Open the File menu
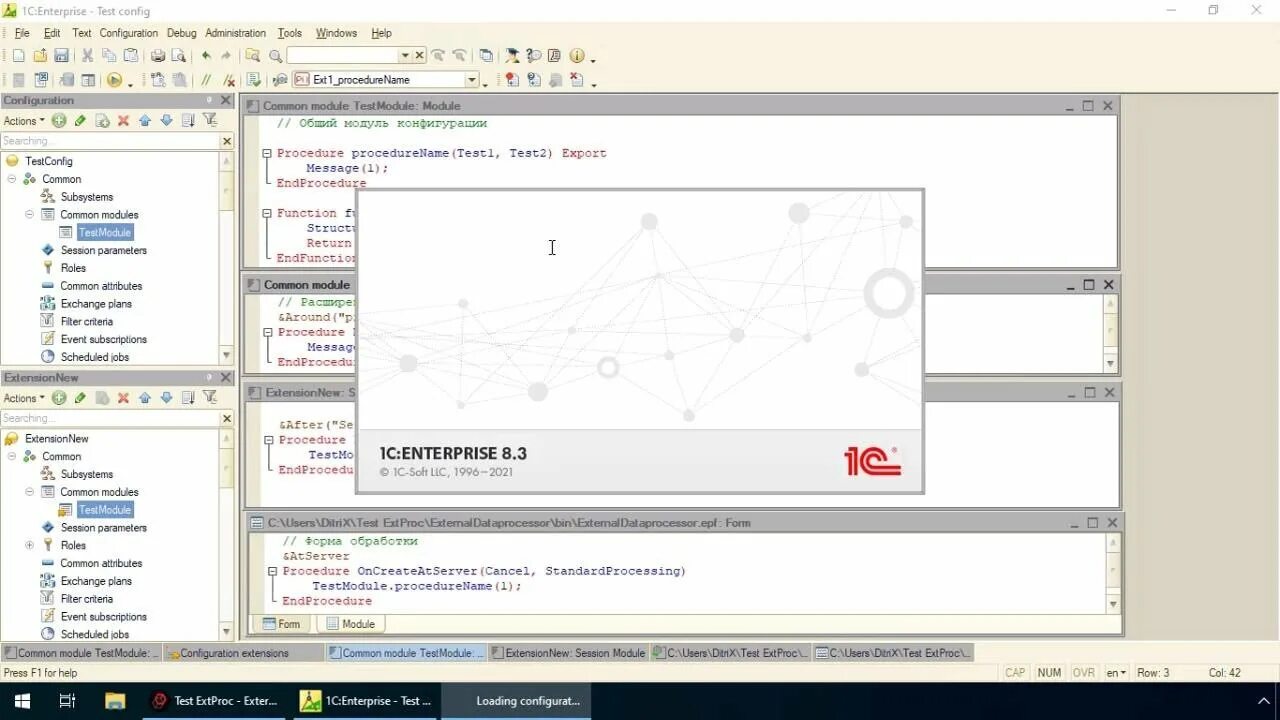 (22, 33)
